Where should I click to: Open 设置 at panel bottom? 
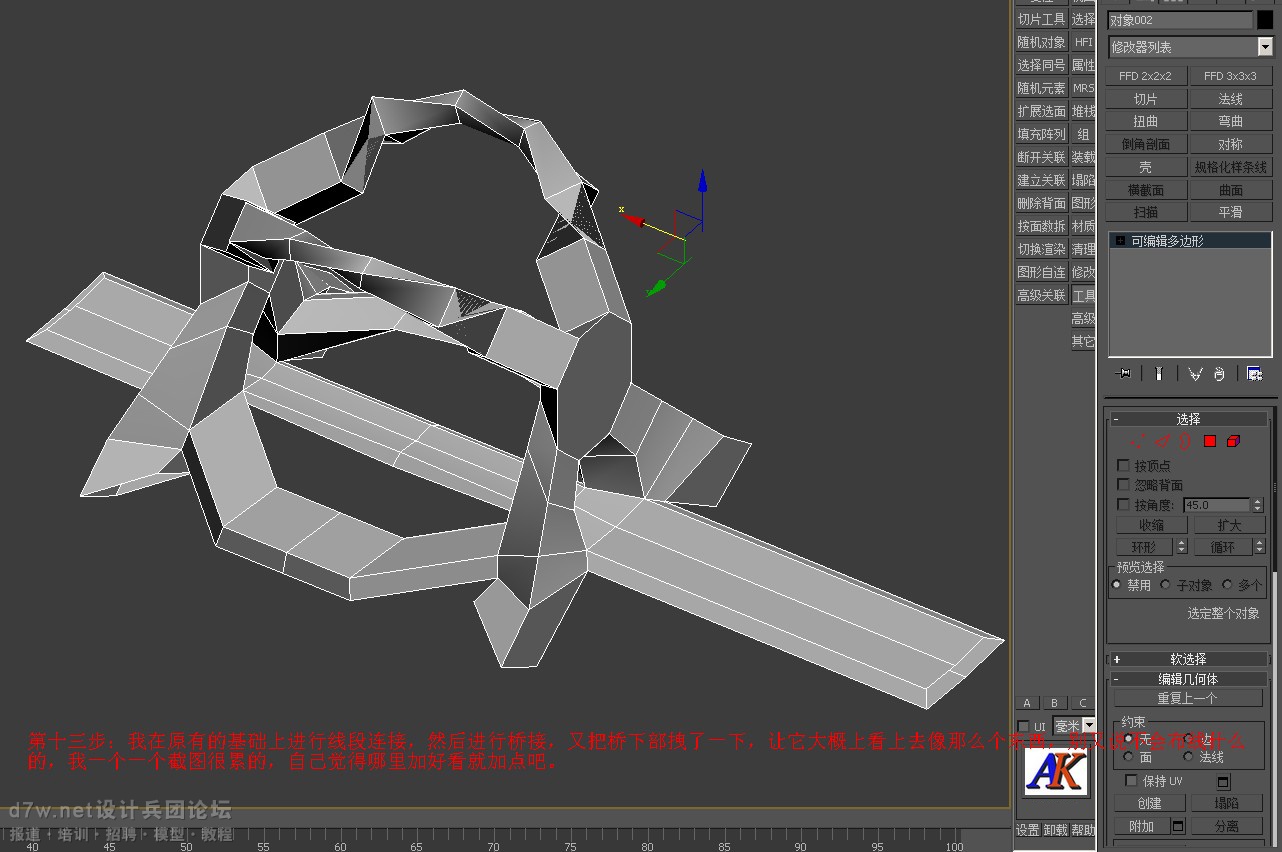click(x=1028, y=830)
